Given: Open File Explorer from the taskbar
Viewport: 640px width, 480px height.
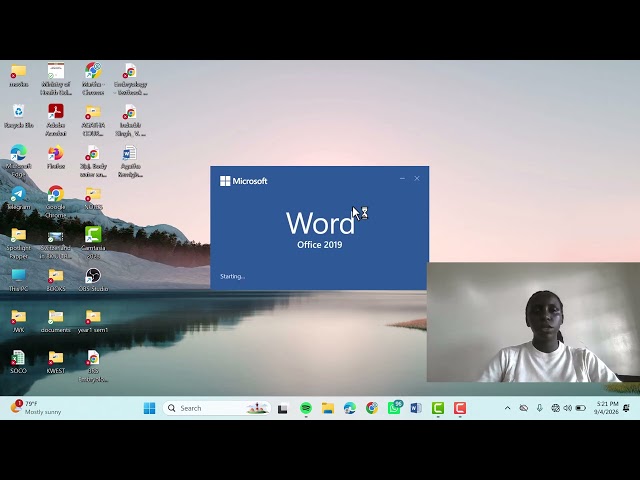Looking at the screenshot, I should (328, 408).
